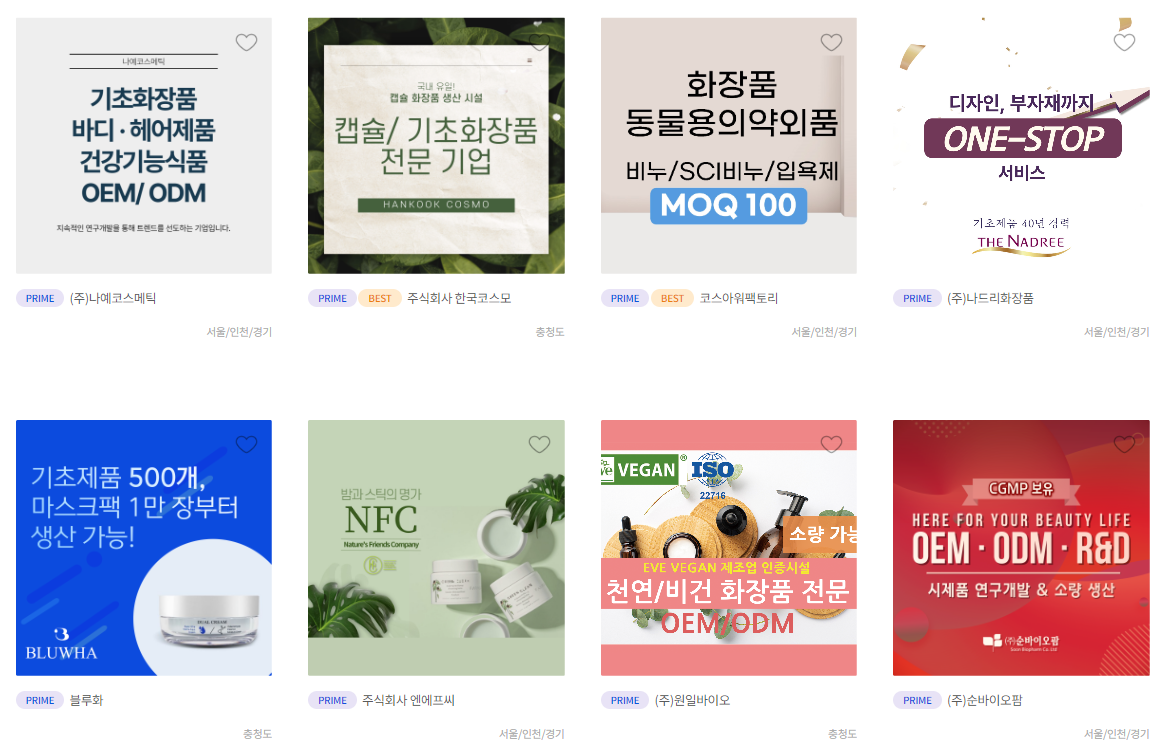Open 코스아워팩토리 company link
This screenshot has width=1168, height=749.
coord(738,298)
